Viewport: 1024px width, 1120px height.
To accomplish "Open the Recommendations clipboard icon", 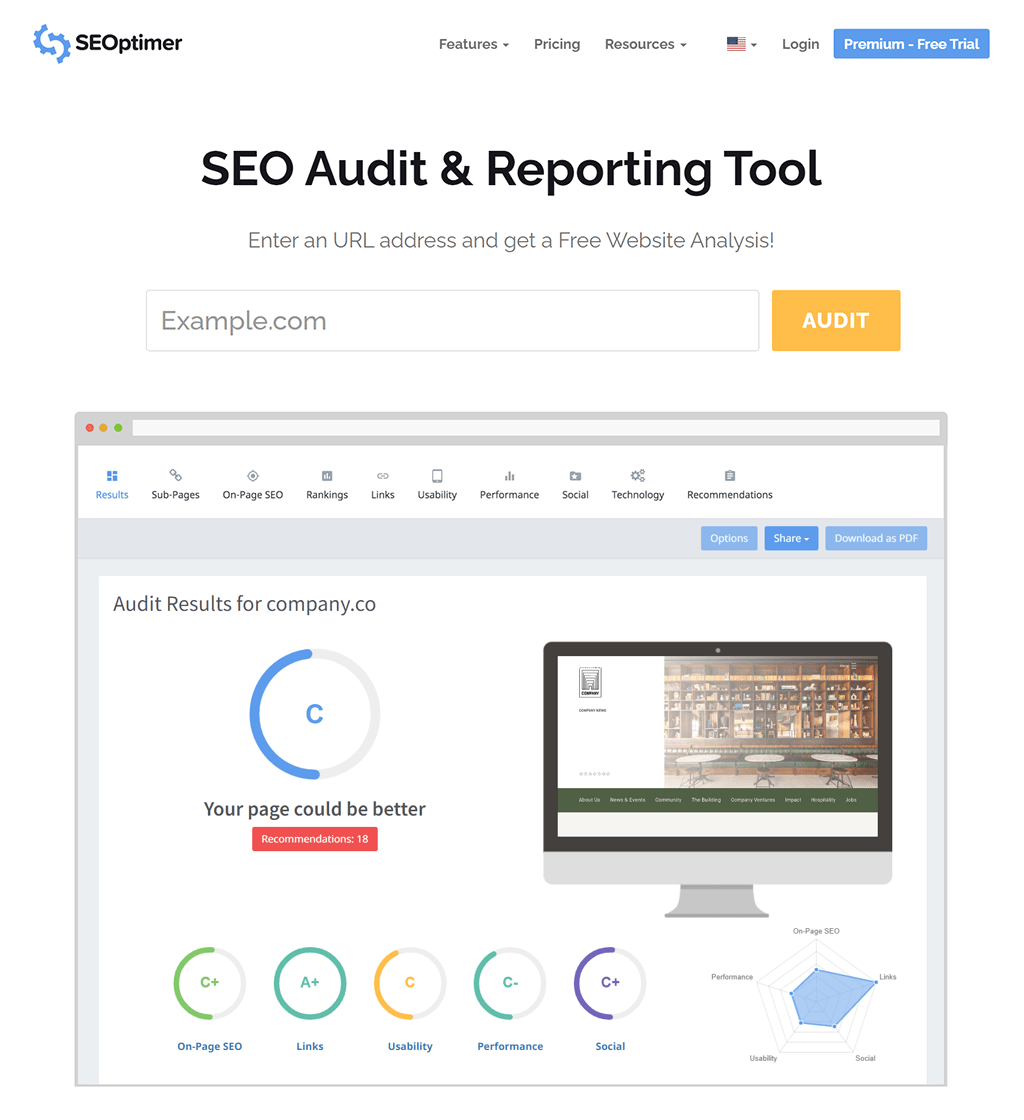I will click(x=730, y=476).
